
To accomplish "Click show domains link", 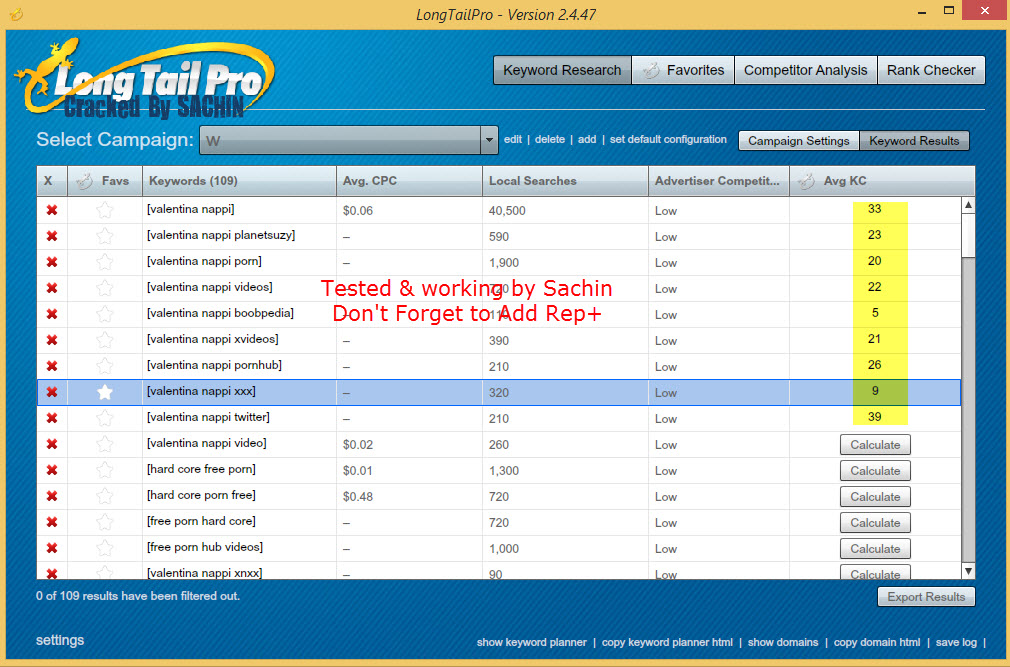I will point(783,643).
